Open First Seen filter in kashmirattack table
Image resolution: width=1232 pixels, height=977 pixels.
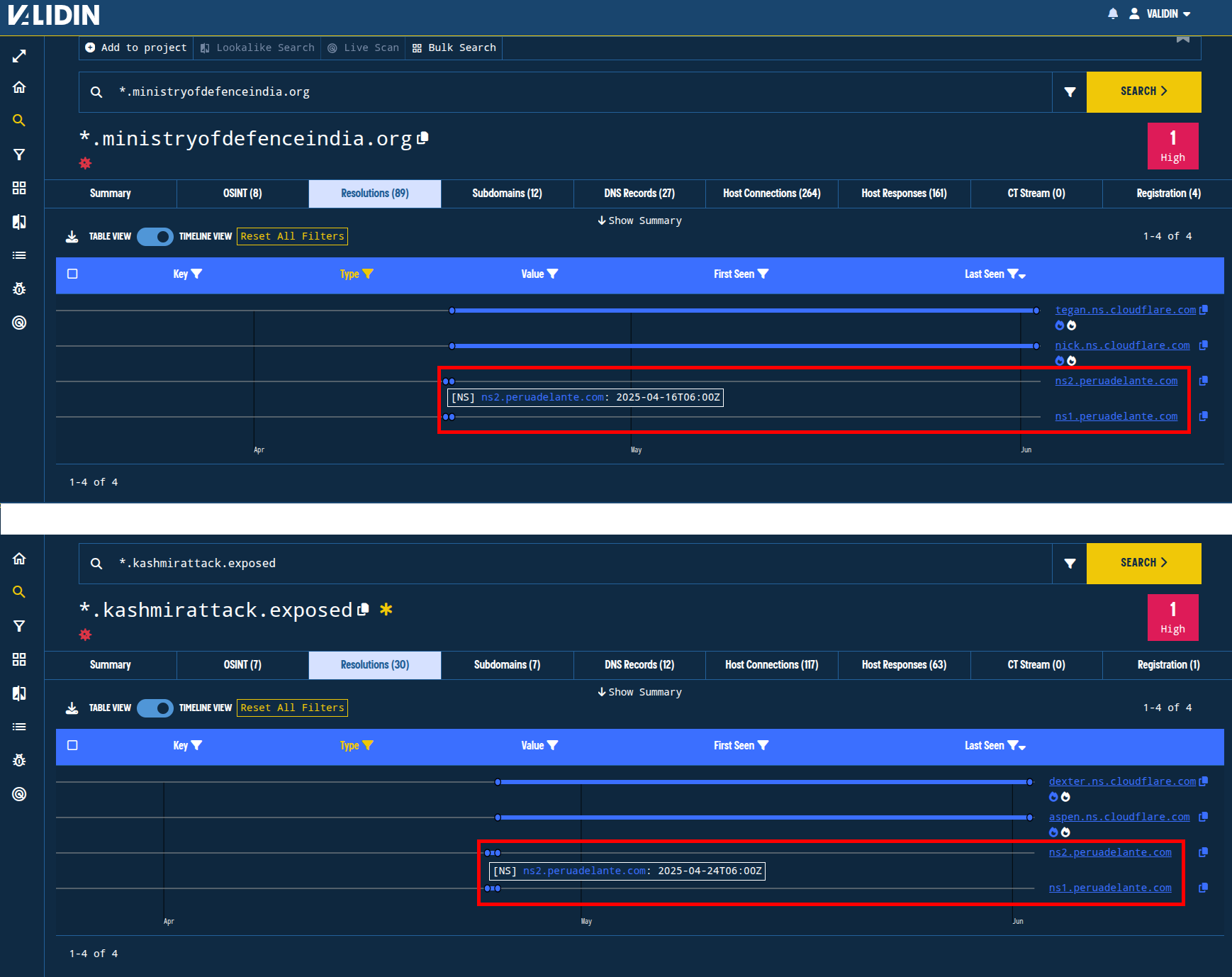(763, 746)
